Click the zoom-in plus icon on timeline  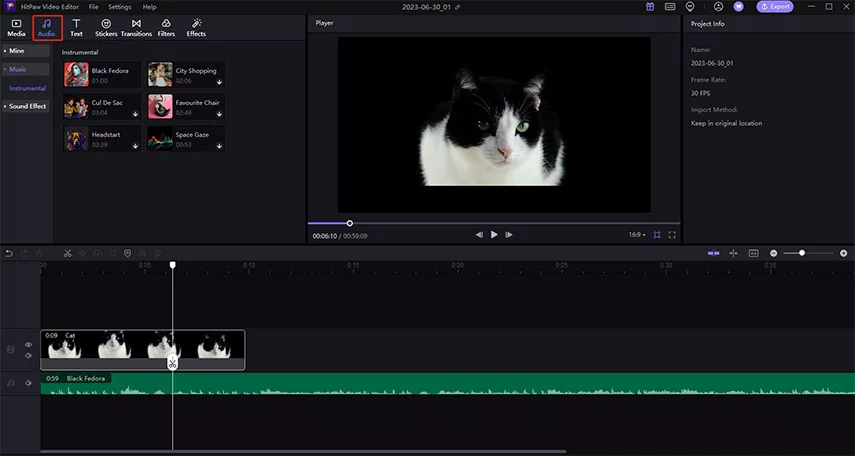click(x=843, y=253)
